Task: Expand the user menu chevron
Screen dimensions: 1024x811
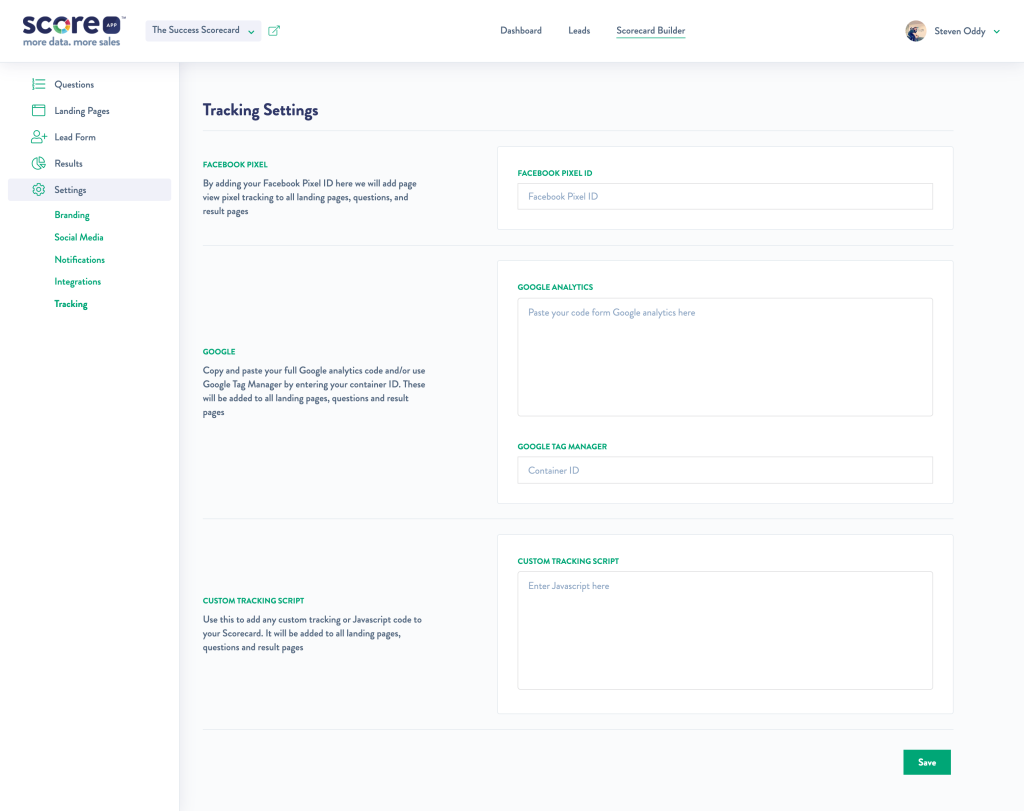Action: [x=997, y=31]
